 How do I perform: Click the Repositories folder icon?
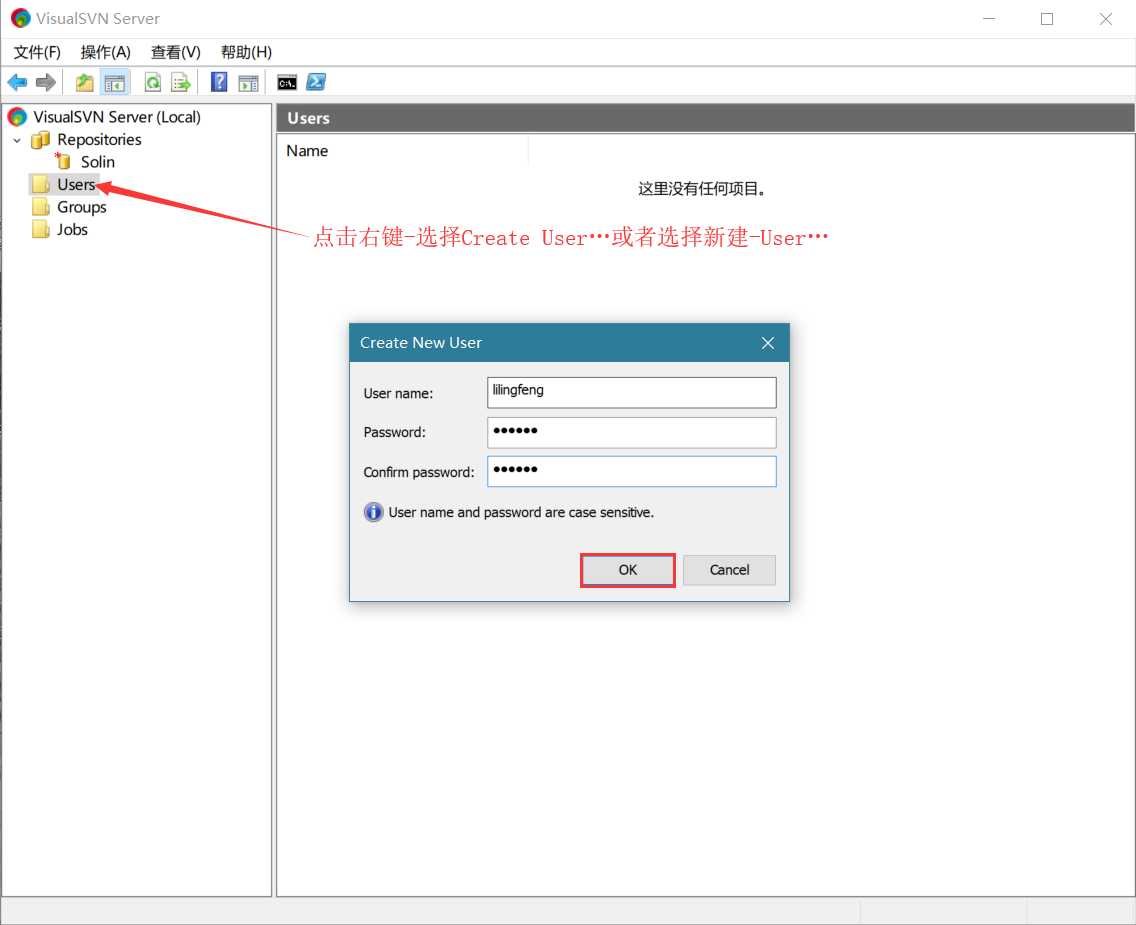41,140
